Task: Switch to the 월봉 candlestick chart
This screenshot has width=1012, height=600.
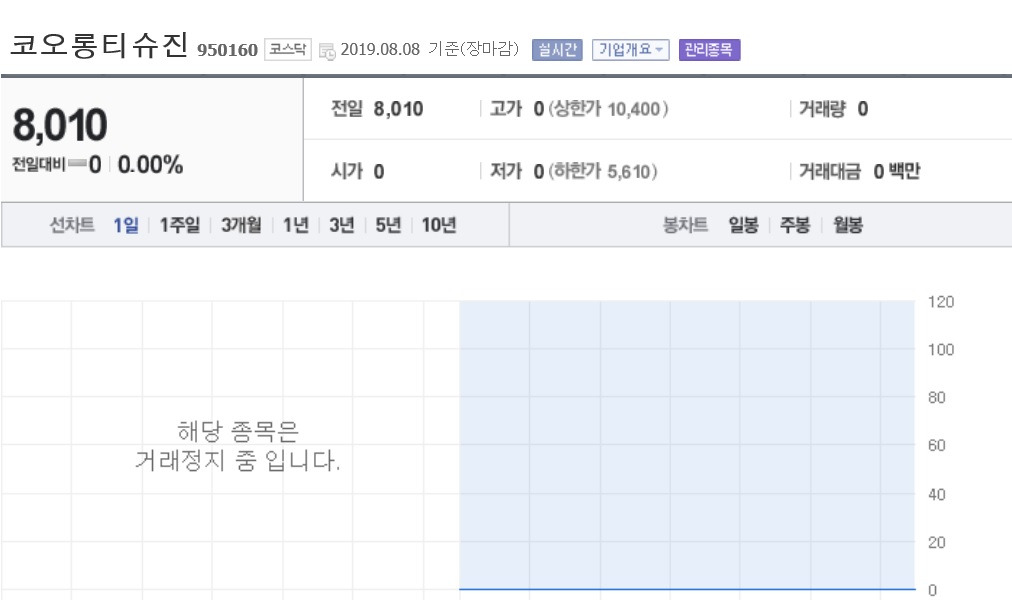Action: point(847,225)
